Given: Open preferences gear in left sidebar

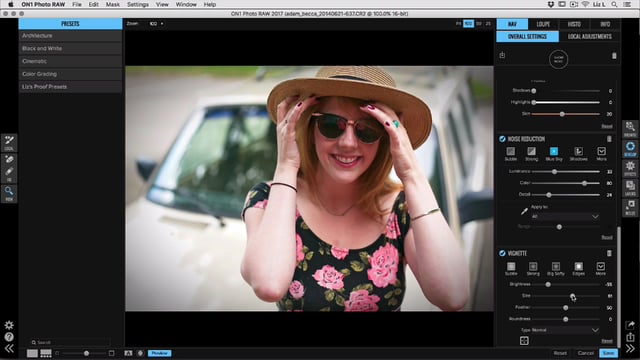Looking at the screenshot, I should (9, 325).
